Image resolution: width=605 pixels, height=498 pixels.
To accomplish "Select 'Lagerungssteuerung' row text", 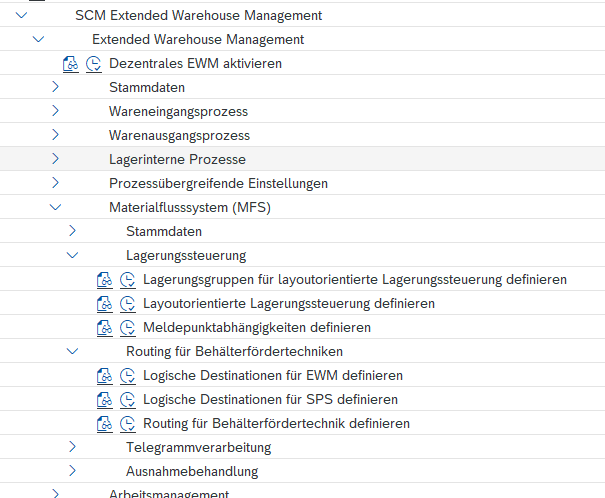I will pyautogui.click(x=186, y=256).
